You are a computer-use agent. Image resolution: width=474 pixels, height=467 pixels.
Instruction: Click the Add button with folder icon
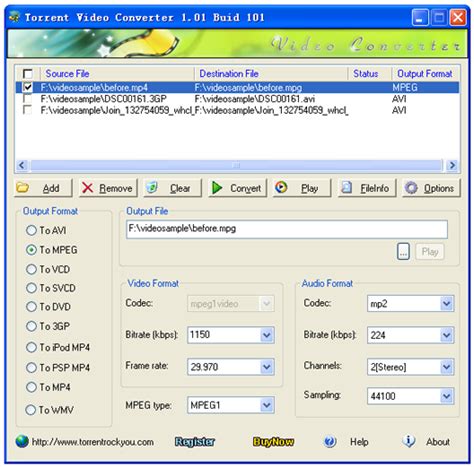43,188
